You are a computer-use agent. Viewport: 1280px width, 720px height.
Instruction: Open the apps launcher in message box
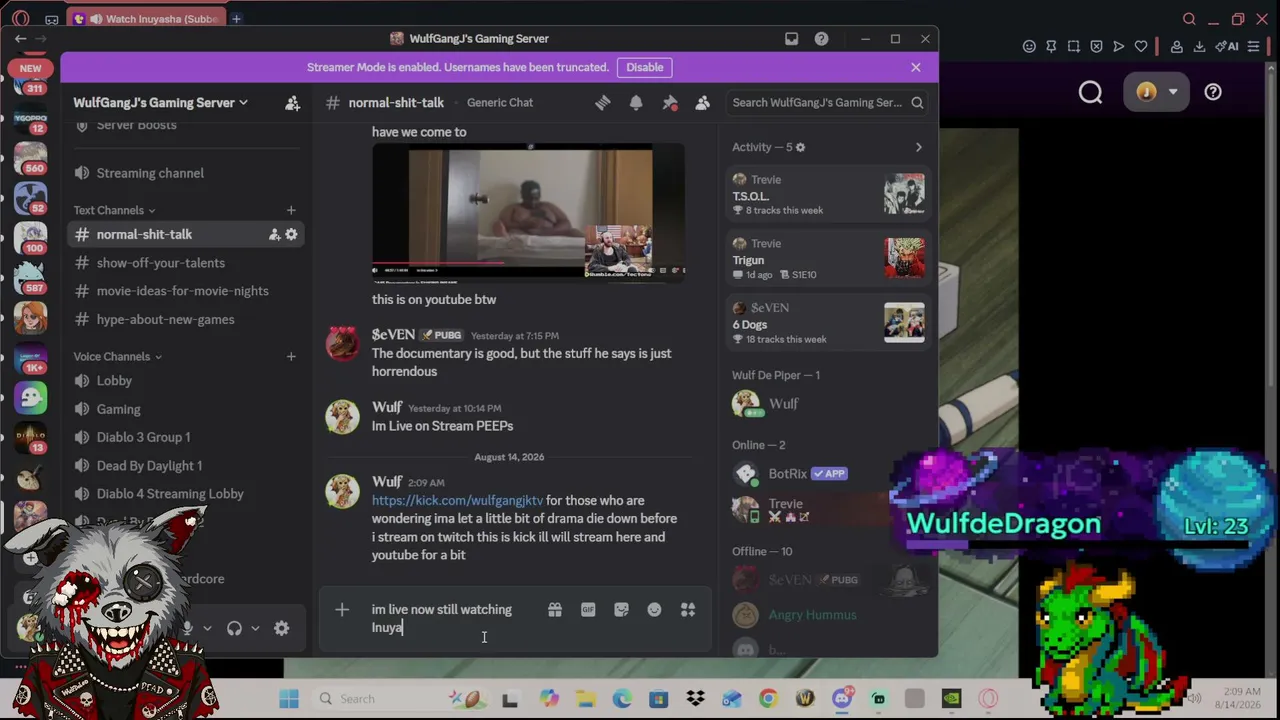688,609
